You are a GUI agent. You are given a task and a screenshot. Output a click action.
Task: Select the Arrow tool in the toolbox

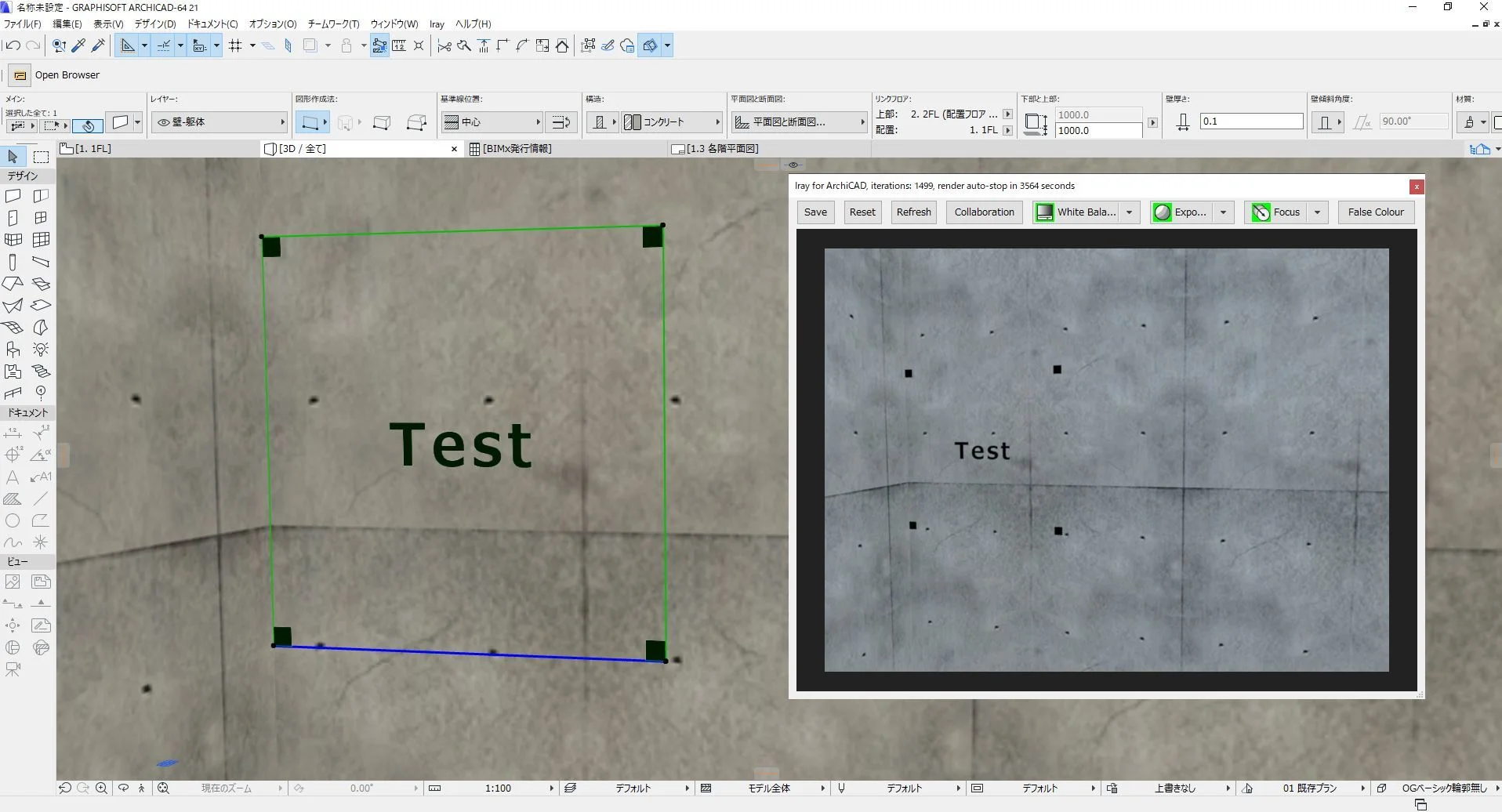[x=13, y=157]
